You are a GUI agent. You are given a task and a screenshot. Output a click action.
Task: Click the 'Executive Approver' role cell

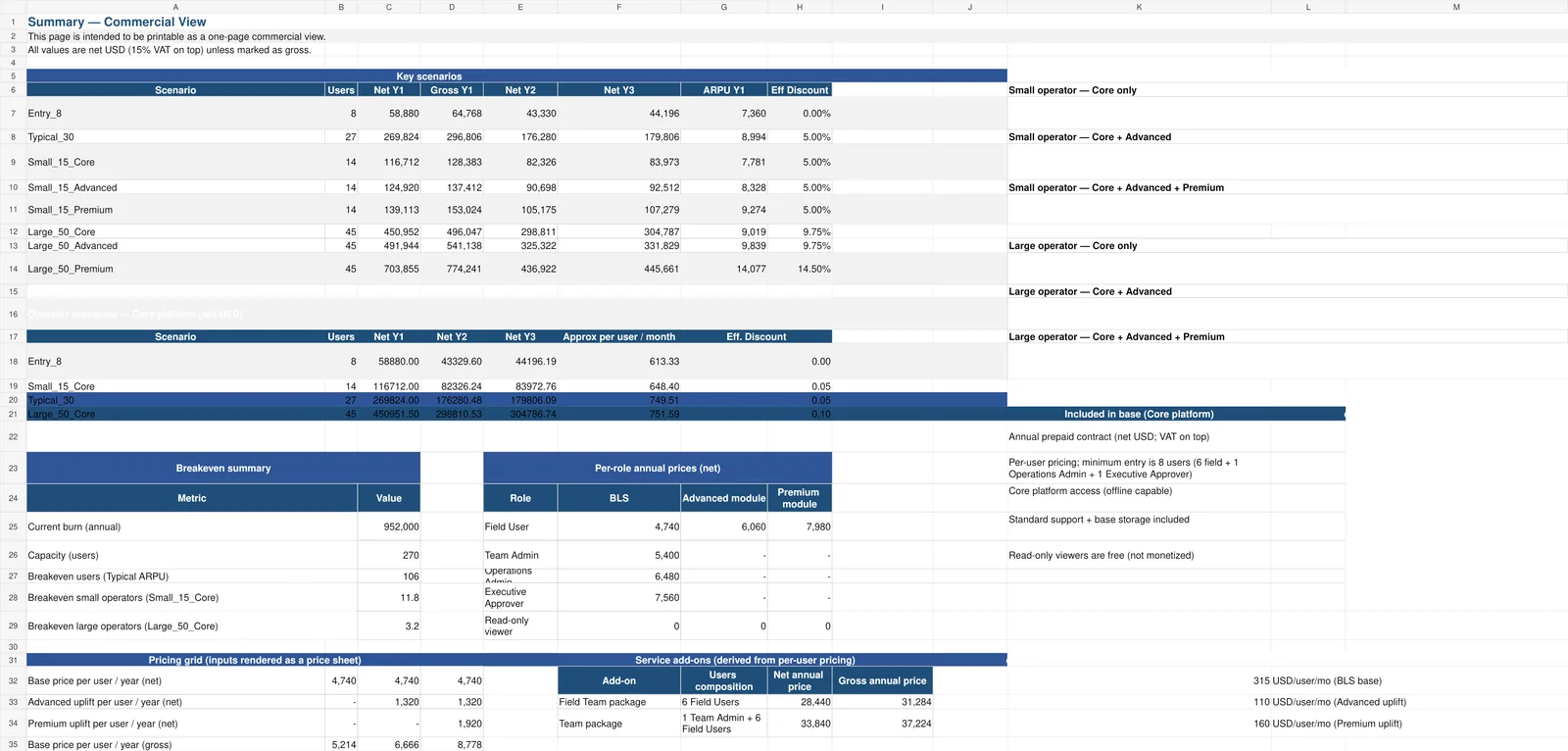[520, 597]
